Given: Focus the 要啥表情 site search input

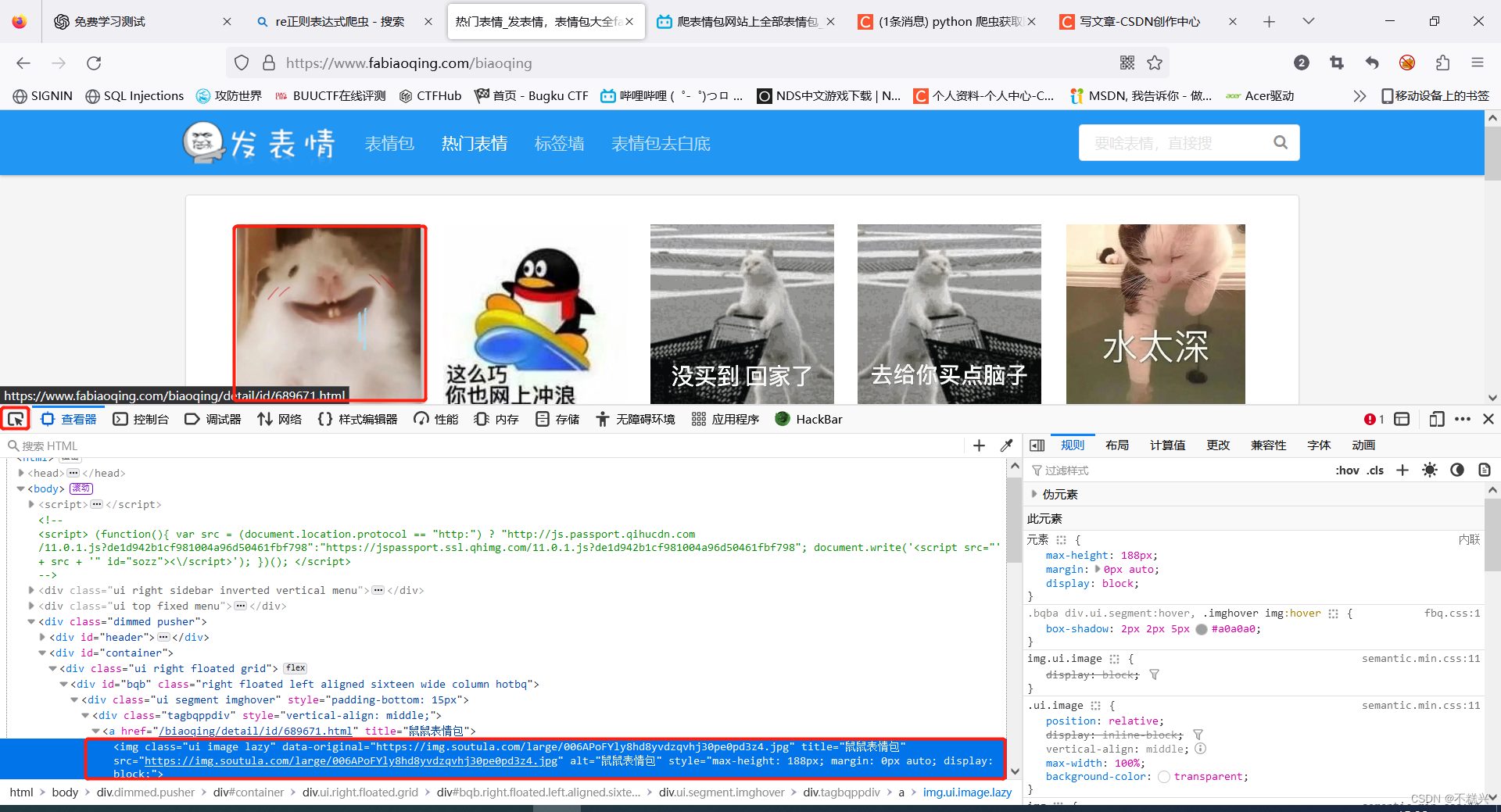Looking at the screenshot, I should pos(1175,143).
